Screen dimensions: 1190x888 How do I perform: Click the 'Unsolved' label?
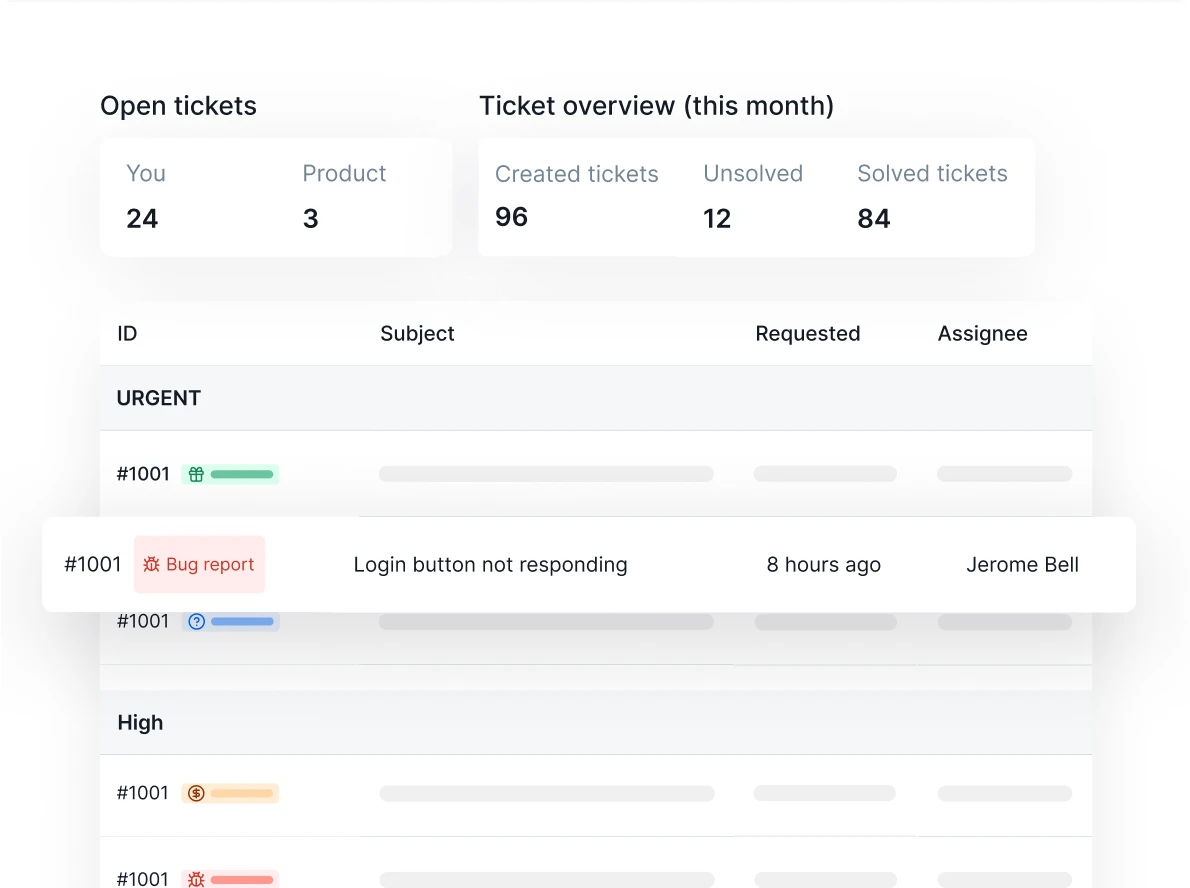pyautogui.click(x=753, y=174)
